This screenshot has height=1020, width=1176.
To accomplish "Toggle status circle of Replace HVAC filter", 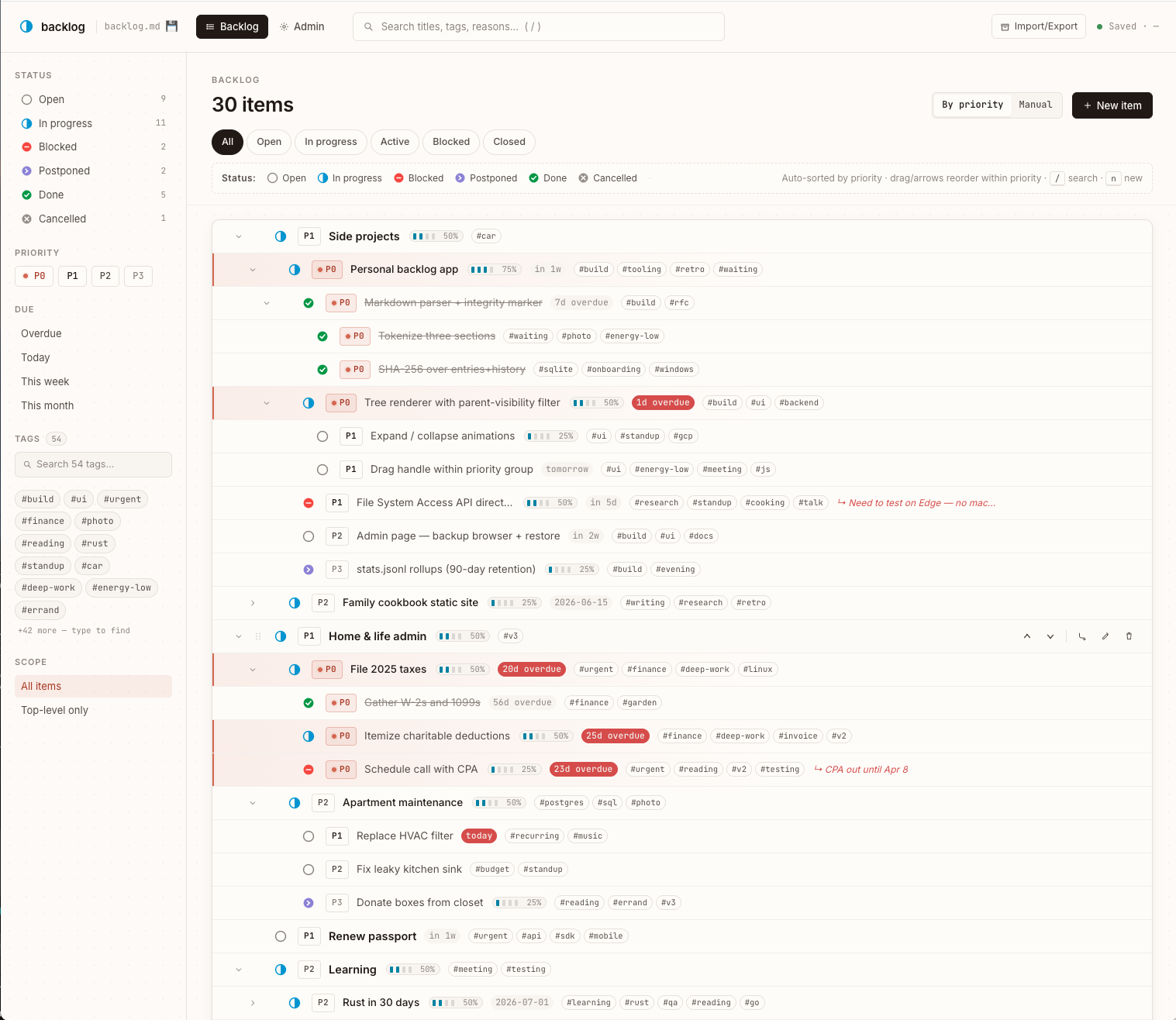I will [x=309, y=836].
